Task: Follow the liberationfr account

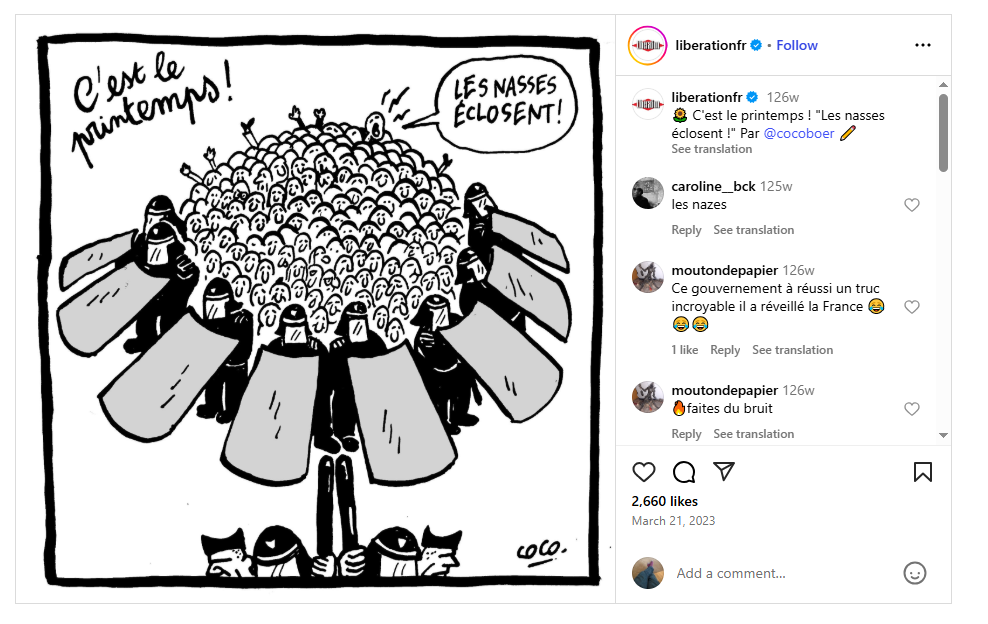Action: (x=796, y=45)
